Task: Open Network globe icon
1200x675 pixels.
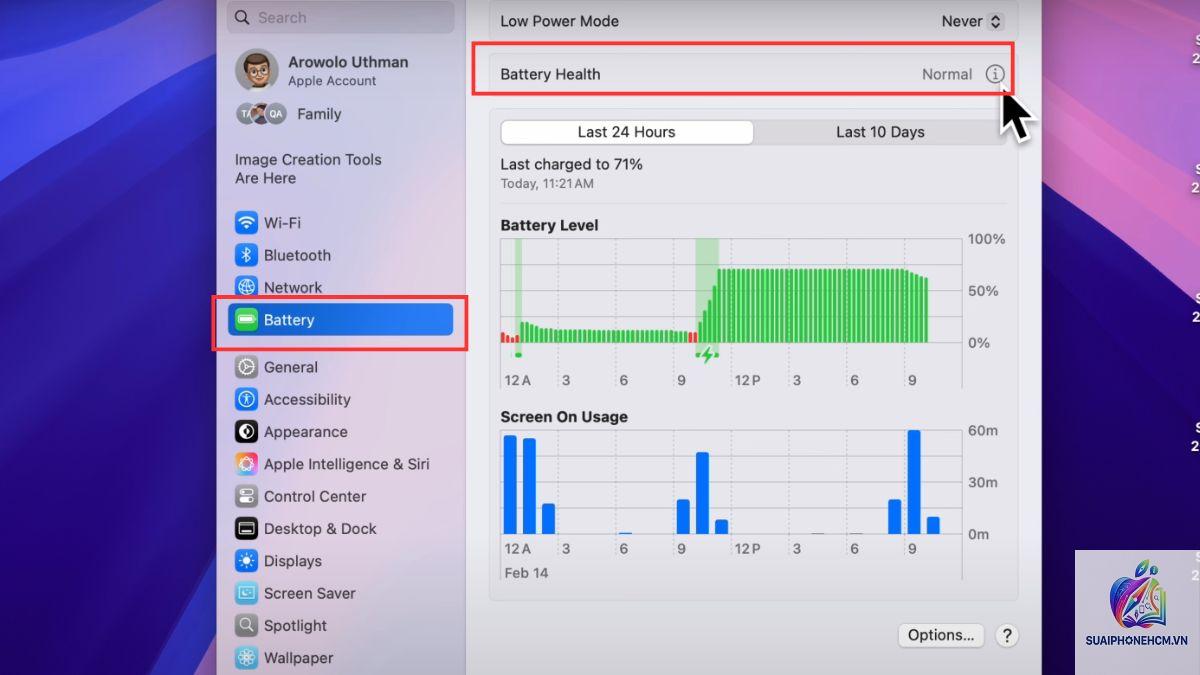Action: 246,287
